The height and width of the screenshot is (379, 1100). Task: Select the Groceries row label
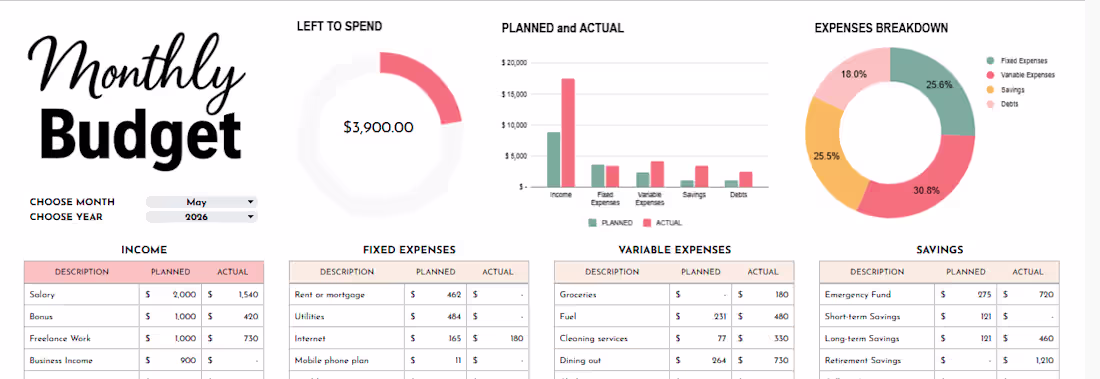(578, 295)
